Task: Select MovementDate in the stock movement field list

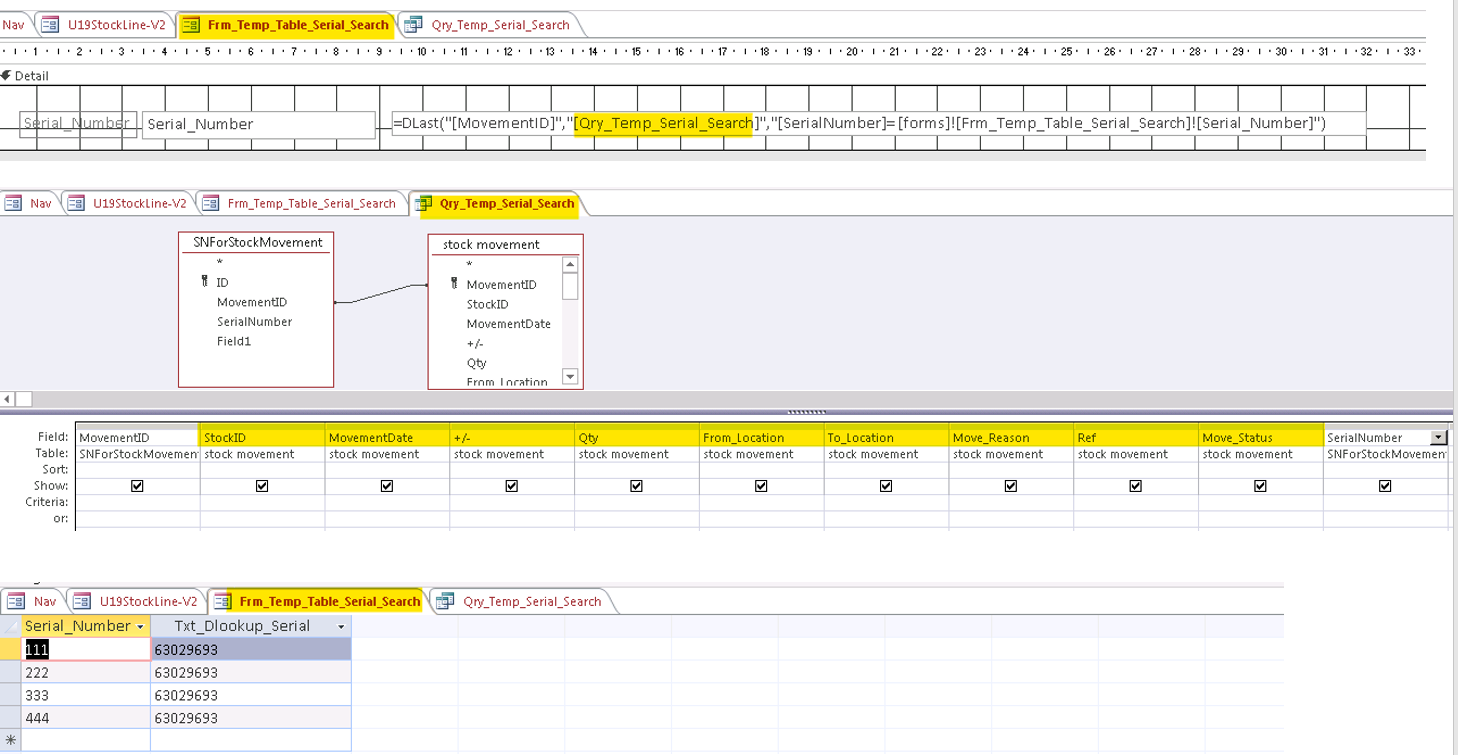Action: click(508, 324)
